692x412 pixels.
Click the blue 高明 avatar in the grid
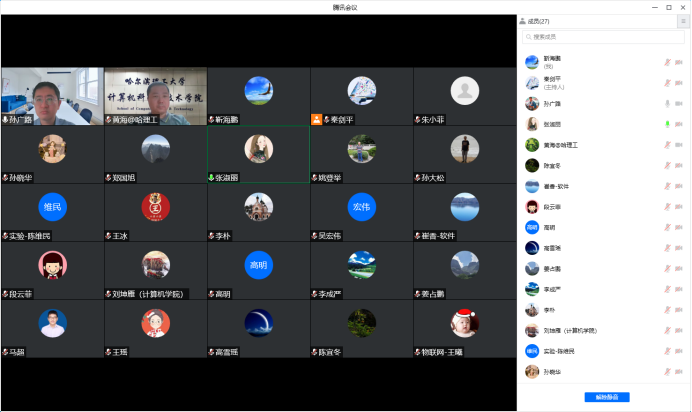tap(258, 265)
